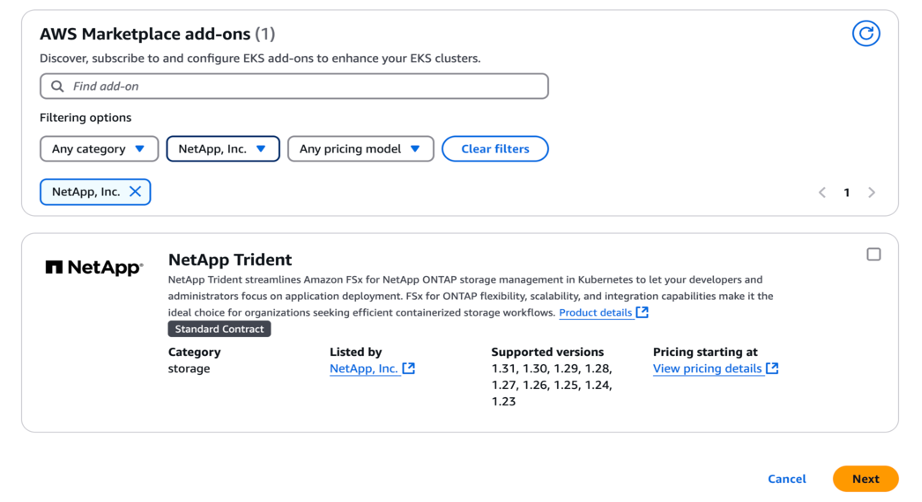Click the NetApp Trident title
The height and width of the screenshot is (502, 922).
coord(230,260)
